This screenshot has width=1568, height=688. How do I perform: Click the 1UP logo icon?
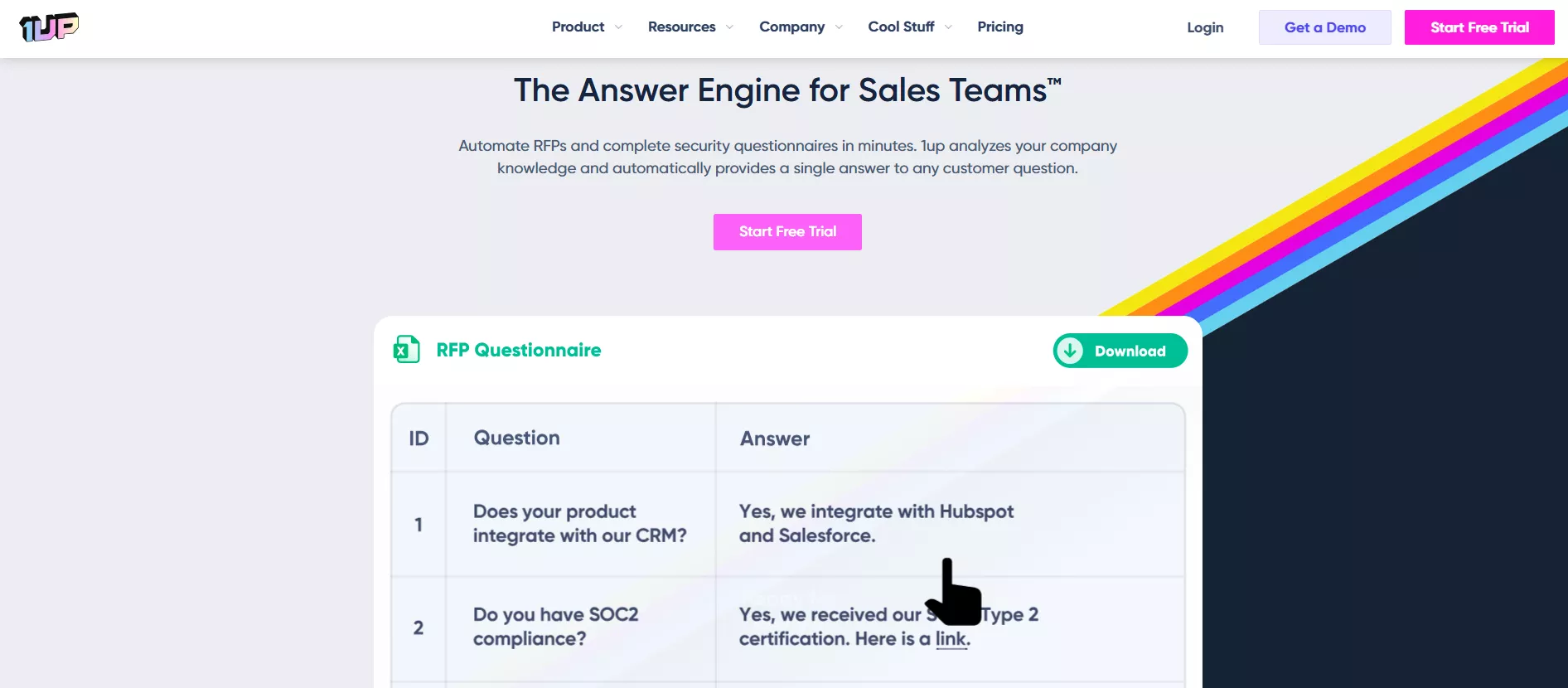tap(49, 27)
